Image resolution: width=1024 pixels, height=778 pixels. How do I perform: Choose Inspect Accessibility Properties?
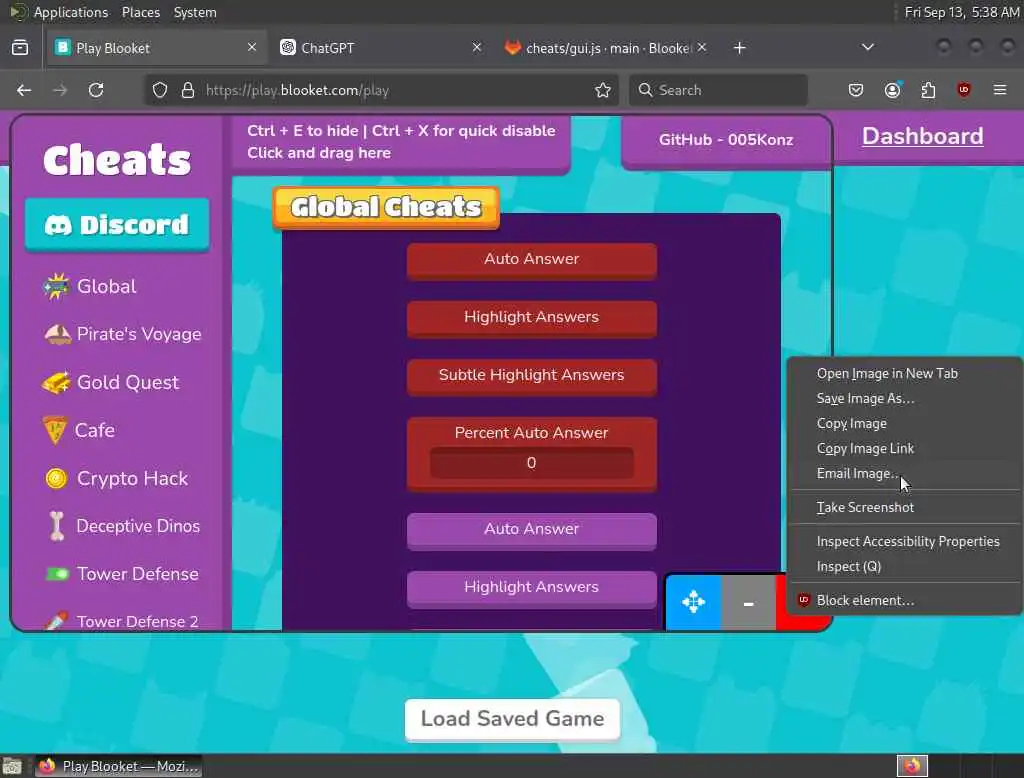click(904, 541)
